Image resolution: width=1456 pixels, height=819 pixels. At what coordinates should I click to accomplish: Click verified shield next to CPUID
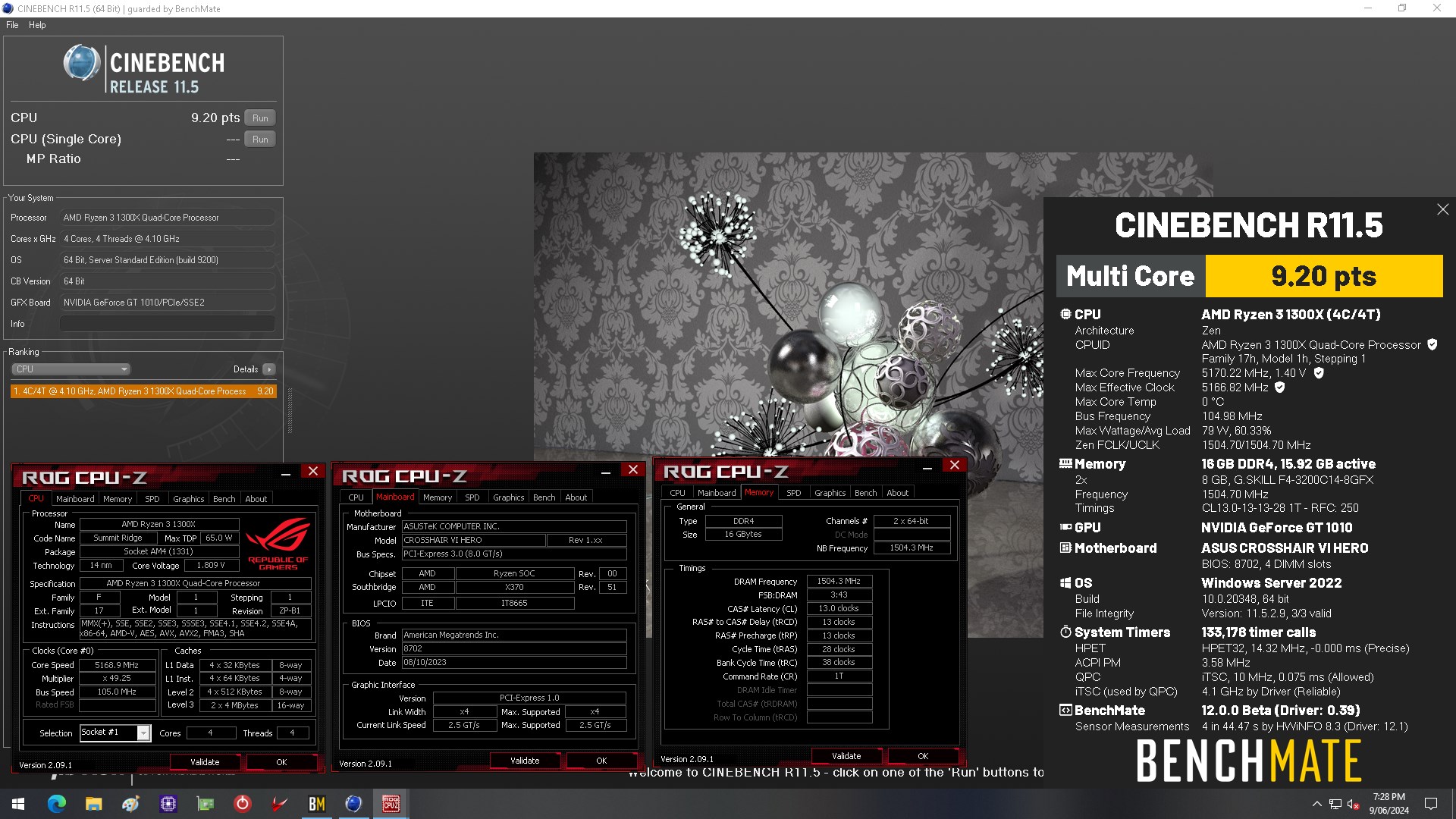coord(1432,344)
